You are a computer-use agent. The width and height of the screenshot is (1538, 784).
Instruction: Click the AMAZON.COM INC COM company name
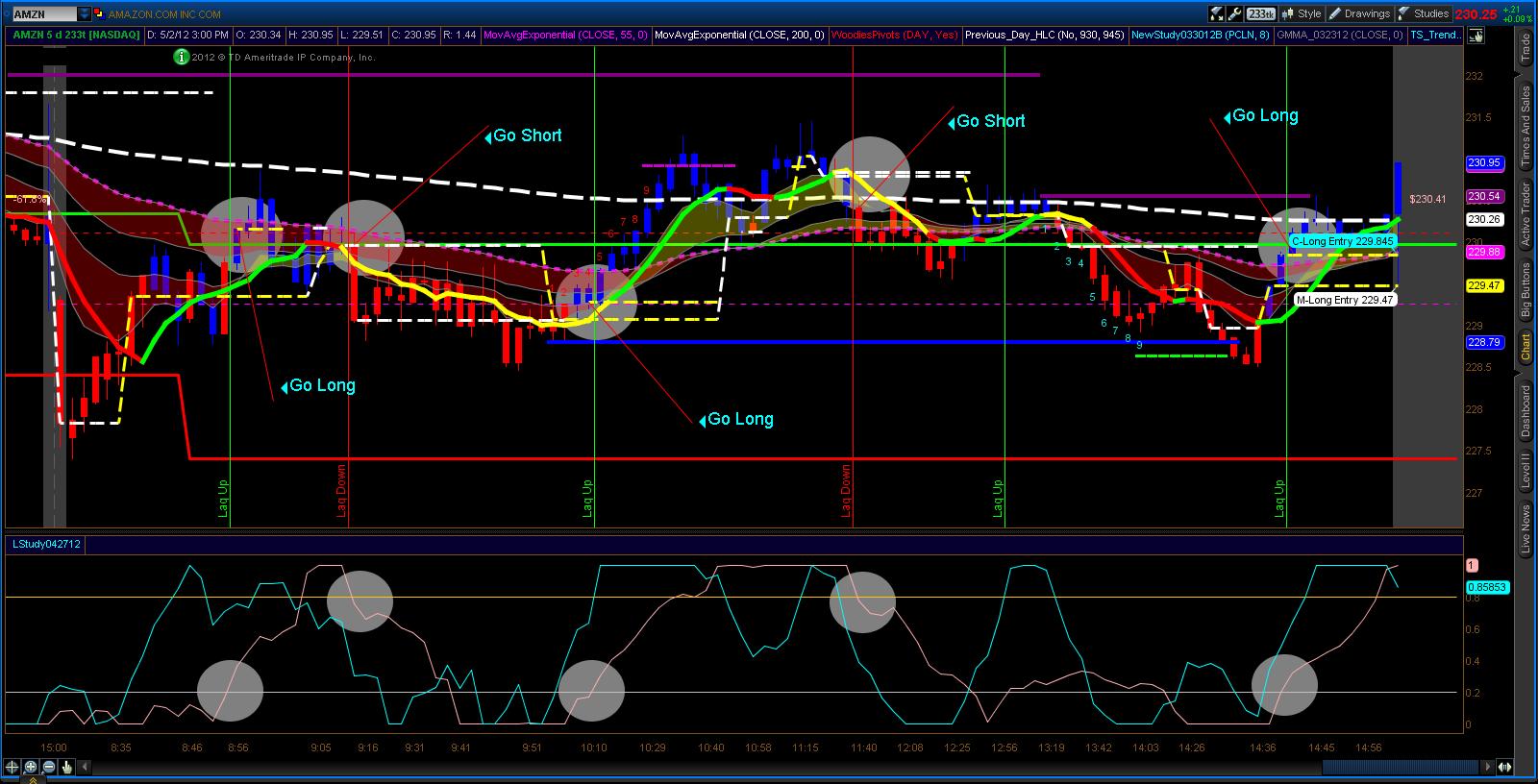tap(164, 14)
